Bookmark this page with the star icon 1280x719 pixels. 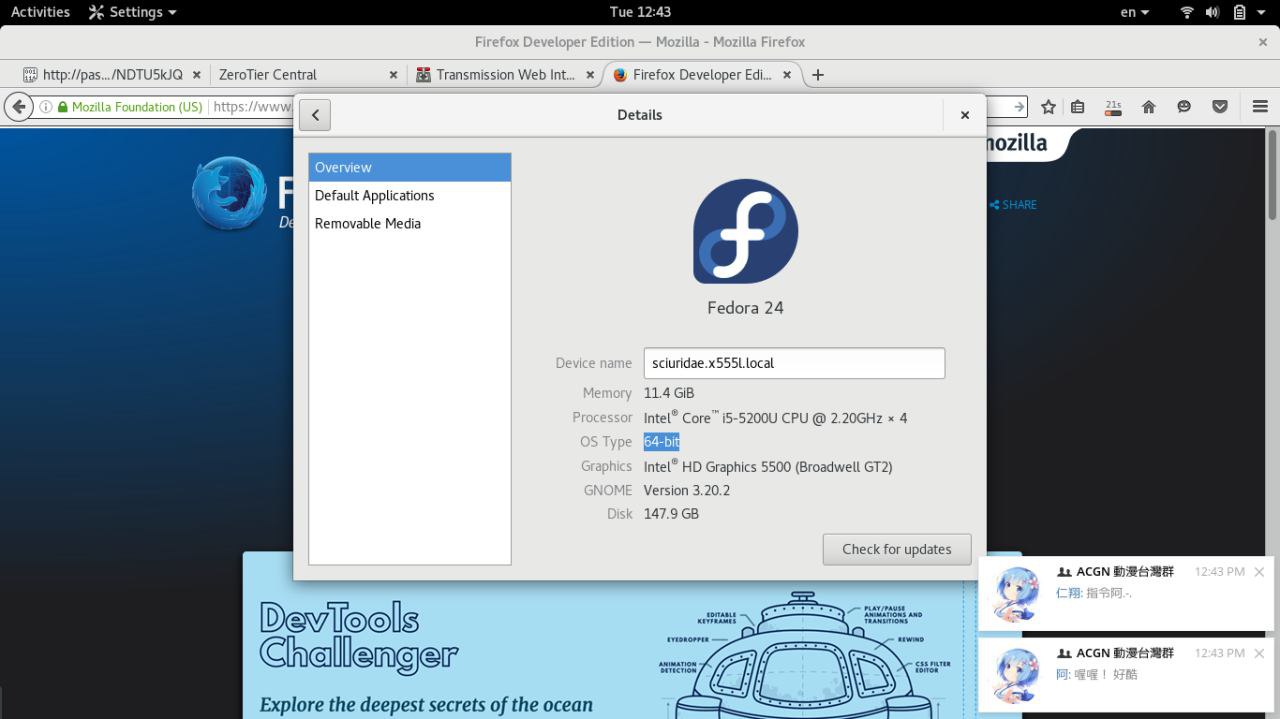pyautogui.click(x=1048, y=107)
